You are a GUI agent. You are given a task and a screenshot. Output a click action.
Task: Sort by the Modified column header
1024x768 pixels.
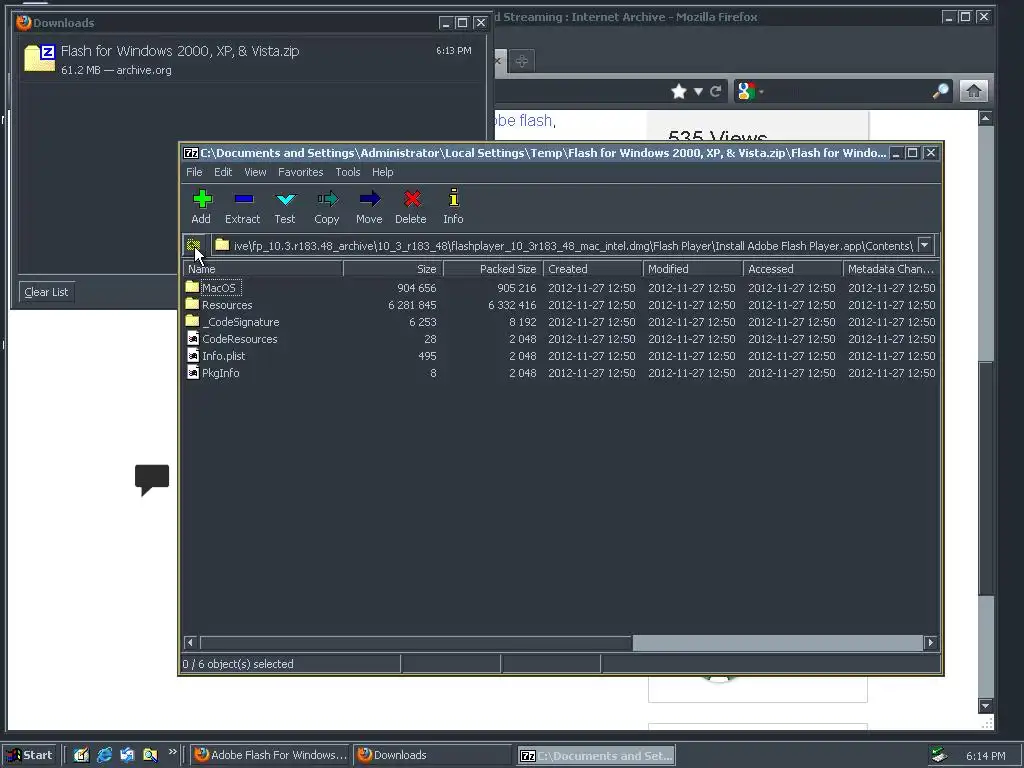693,269
